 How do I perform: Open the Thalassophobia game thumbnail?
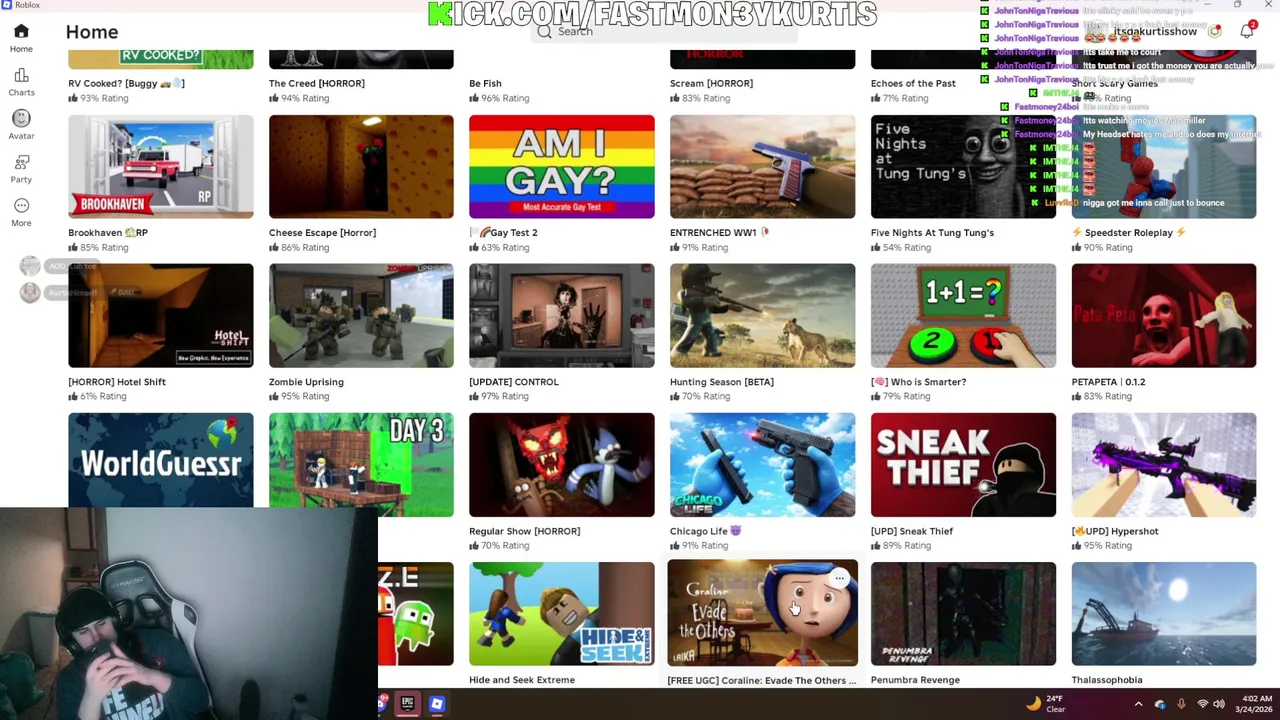pos(1164,613)
